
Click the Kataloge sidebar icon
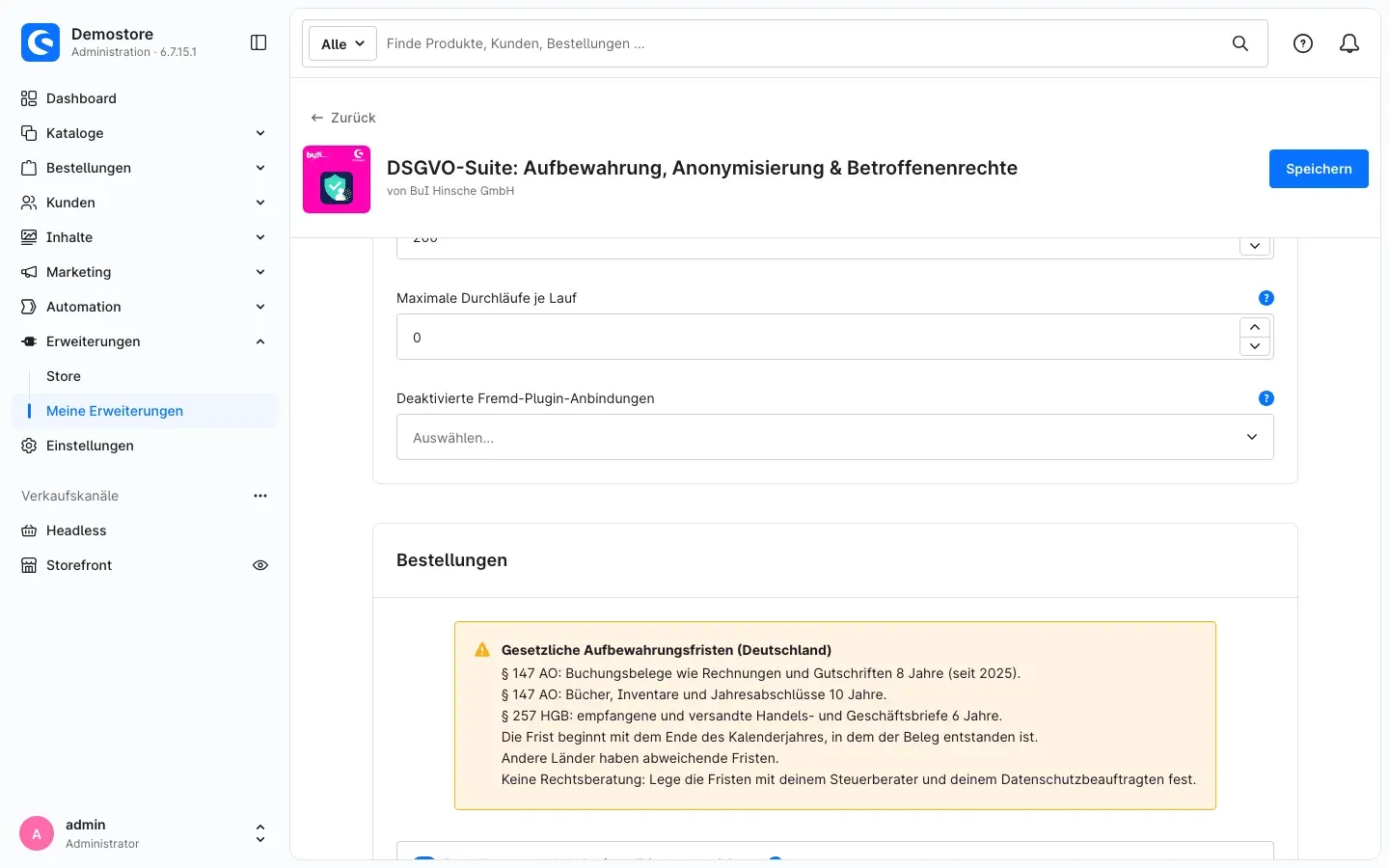pyautogui.click(x=29, y=133)
